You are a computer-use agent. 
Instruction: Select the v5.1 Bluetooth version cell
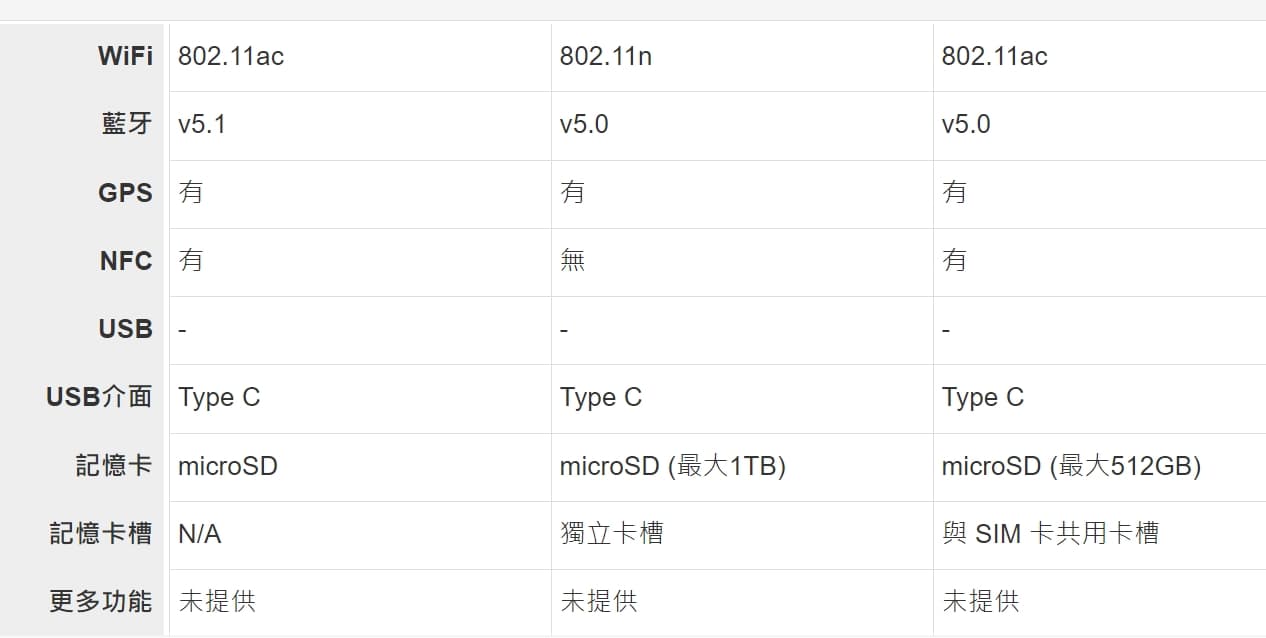point(202,124)
